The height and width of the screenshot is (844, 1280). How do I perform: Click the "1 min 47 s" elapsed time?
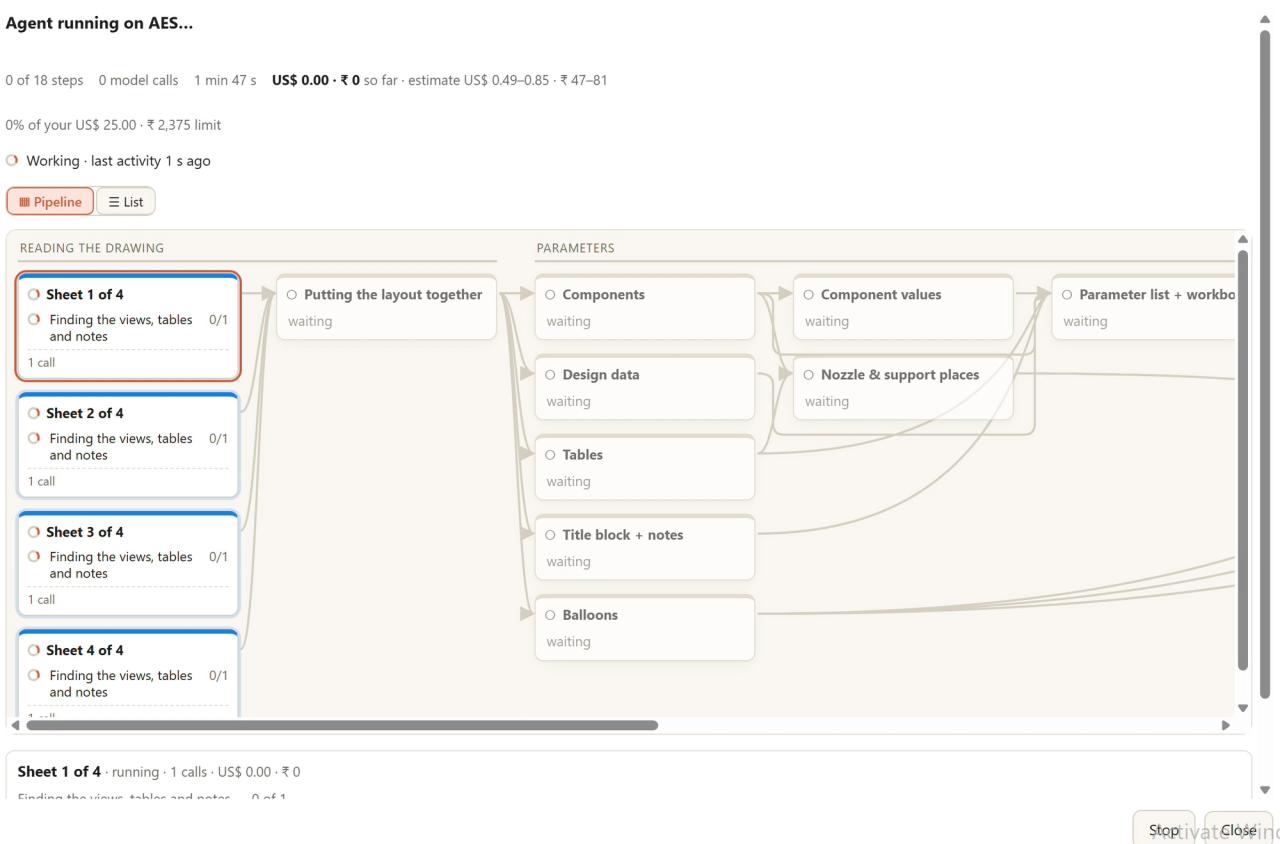point(225,80)
